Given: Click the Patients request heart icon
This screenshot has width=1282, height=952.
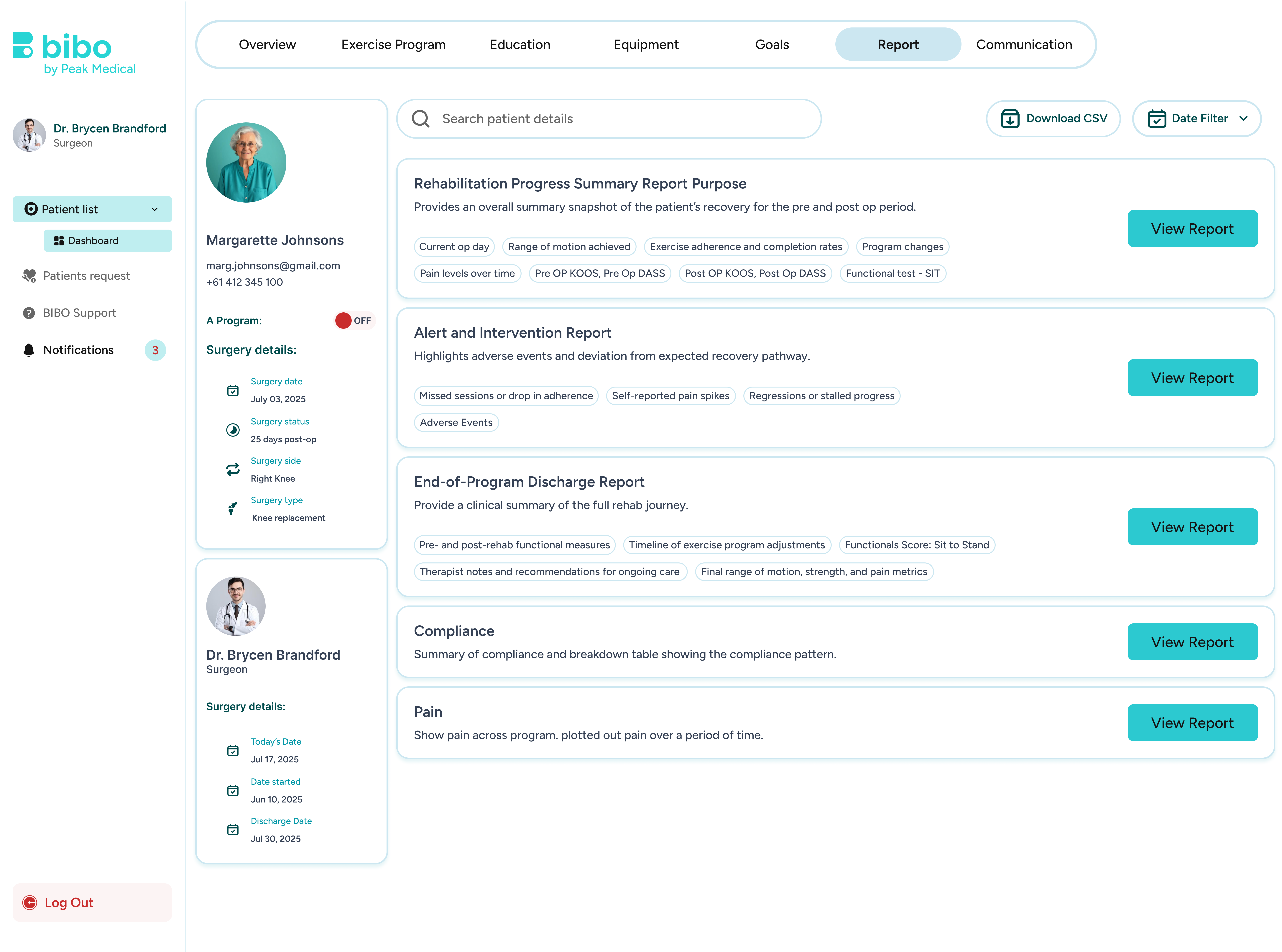Looking at the screenshot, I should 29,276.
